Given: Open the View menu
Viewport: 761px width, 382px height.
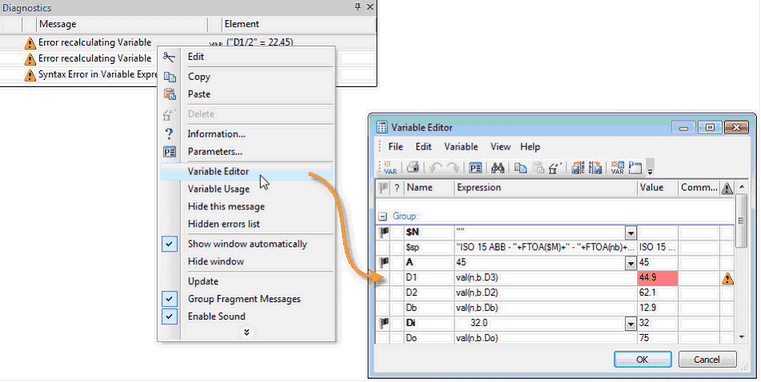Looking at the screenshot, I should 500,147.
